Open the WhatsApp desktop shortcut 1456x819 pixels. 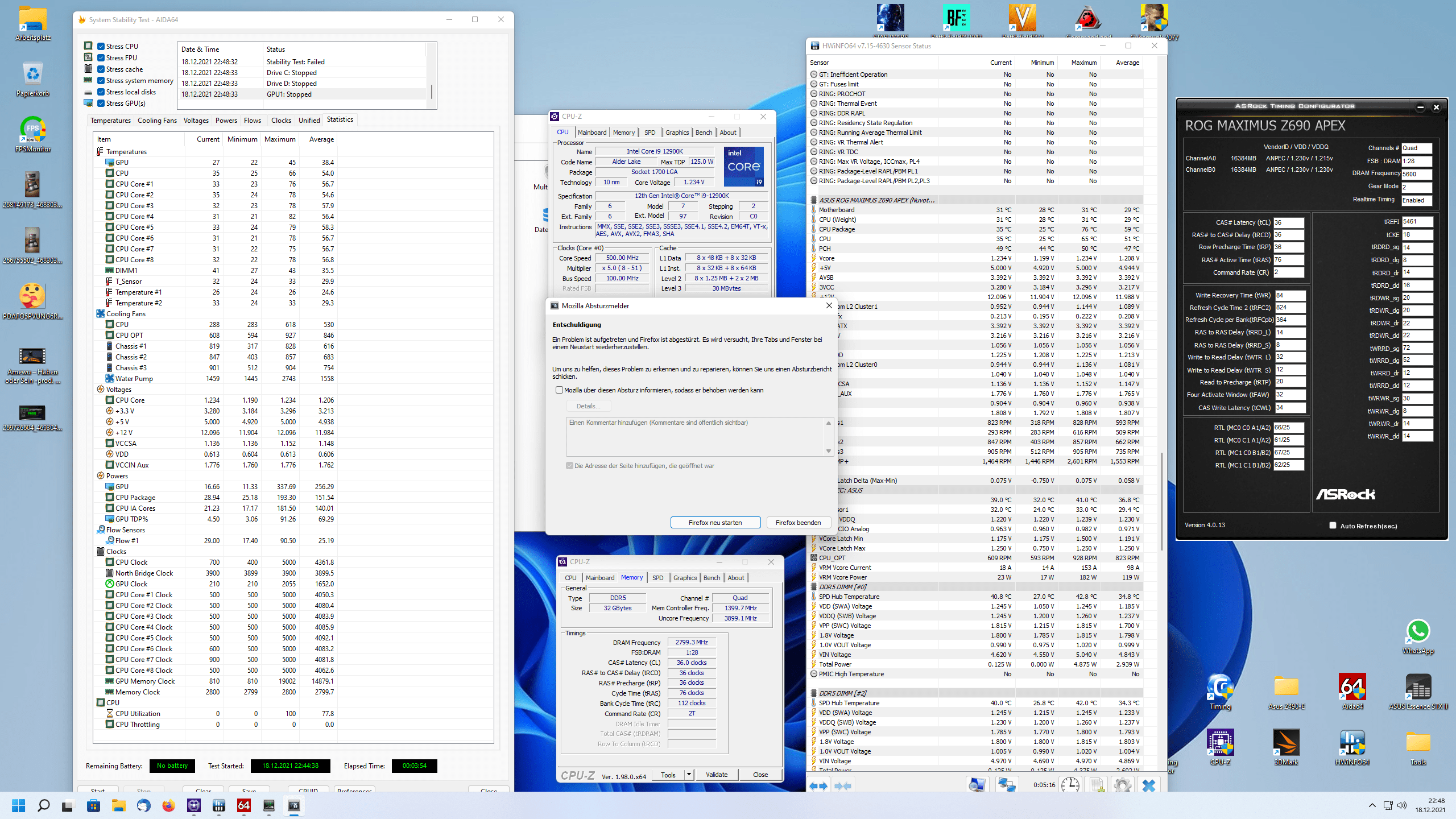(x=1418, y=636)
